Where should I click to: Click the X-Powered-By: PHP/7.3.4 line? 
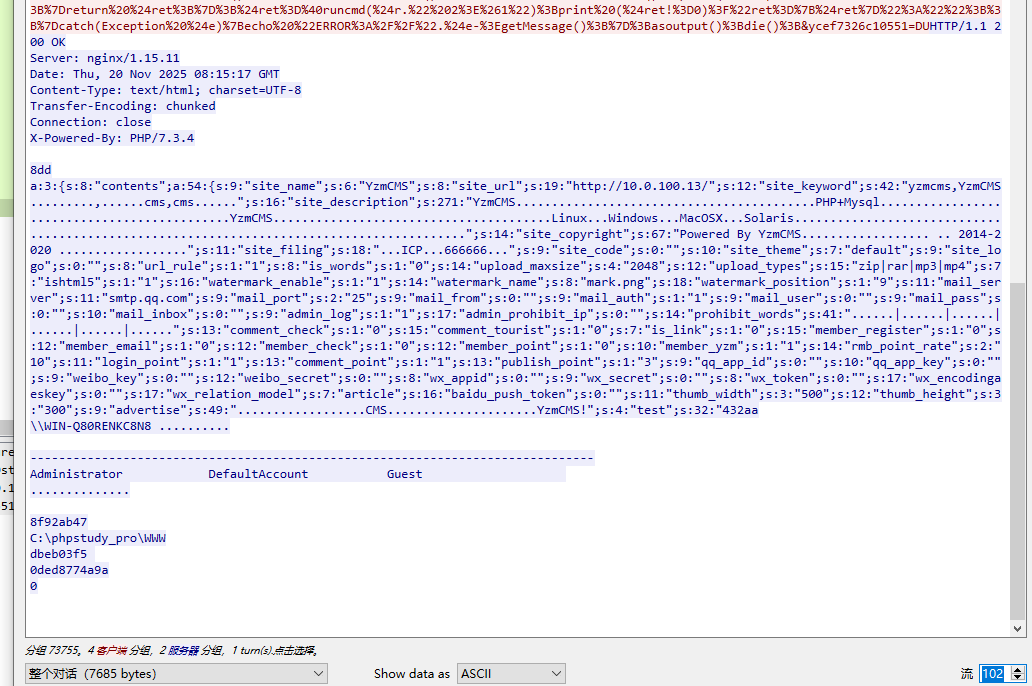point(112,138)
